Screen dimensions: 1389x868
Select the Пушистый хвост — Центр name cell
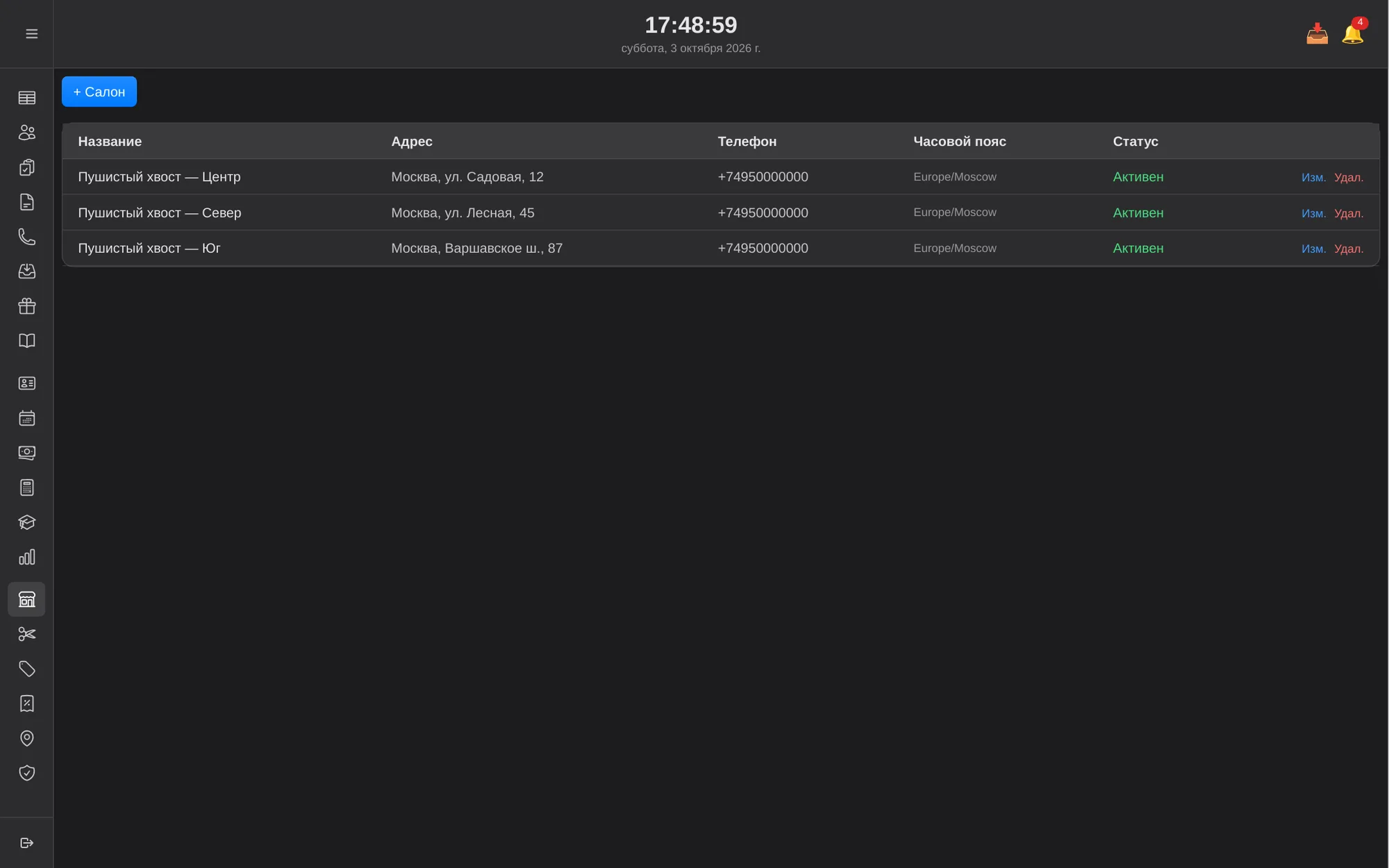tap(159, 177)
